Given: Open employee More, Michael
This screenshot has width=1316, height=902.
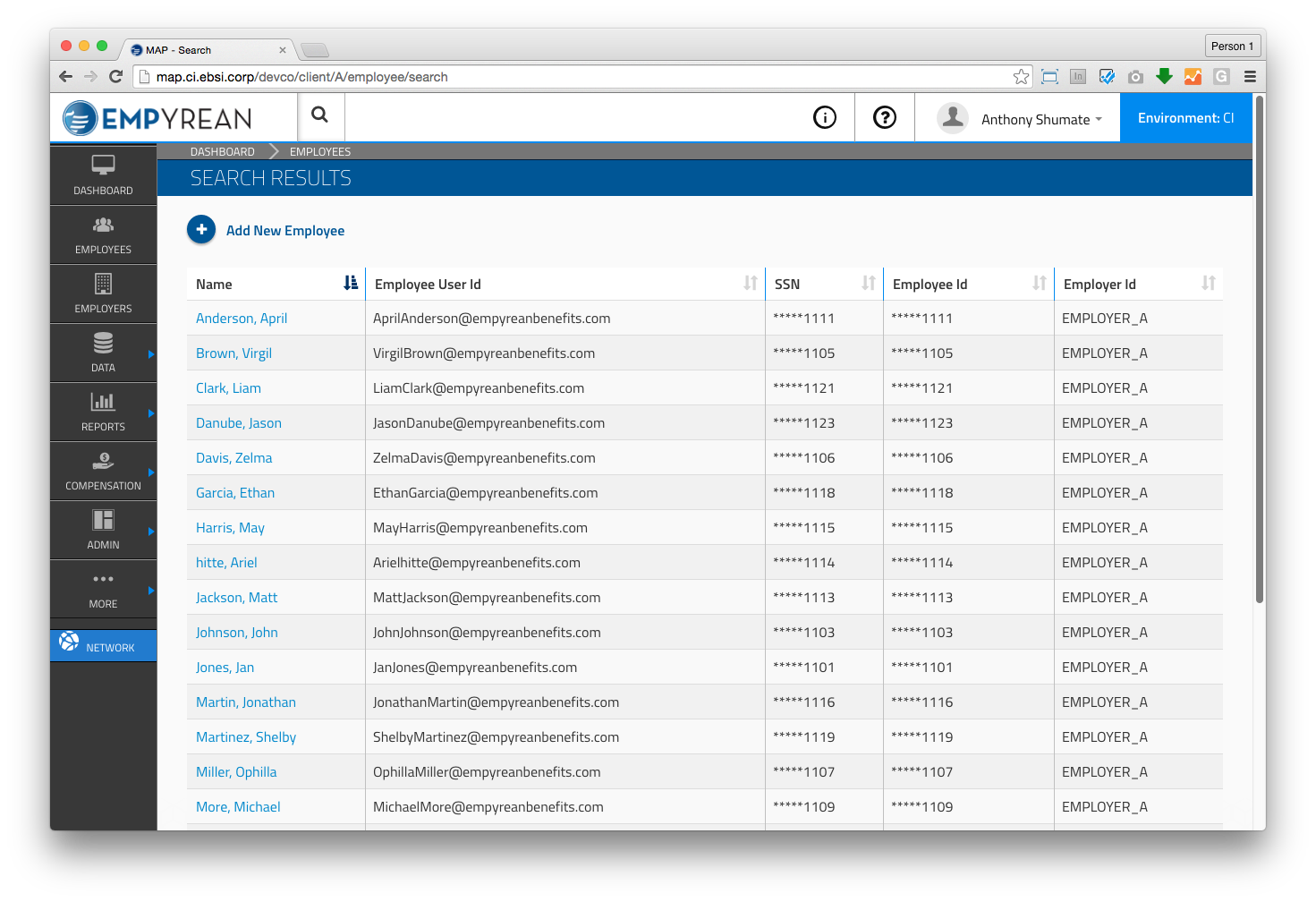Looking at the screenshot, I should point(238,806).
